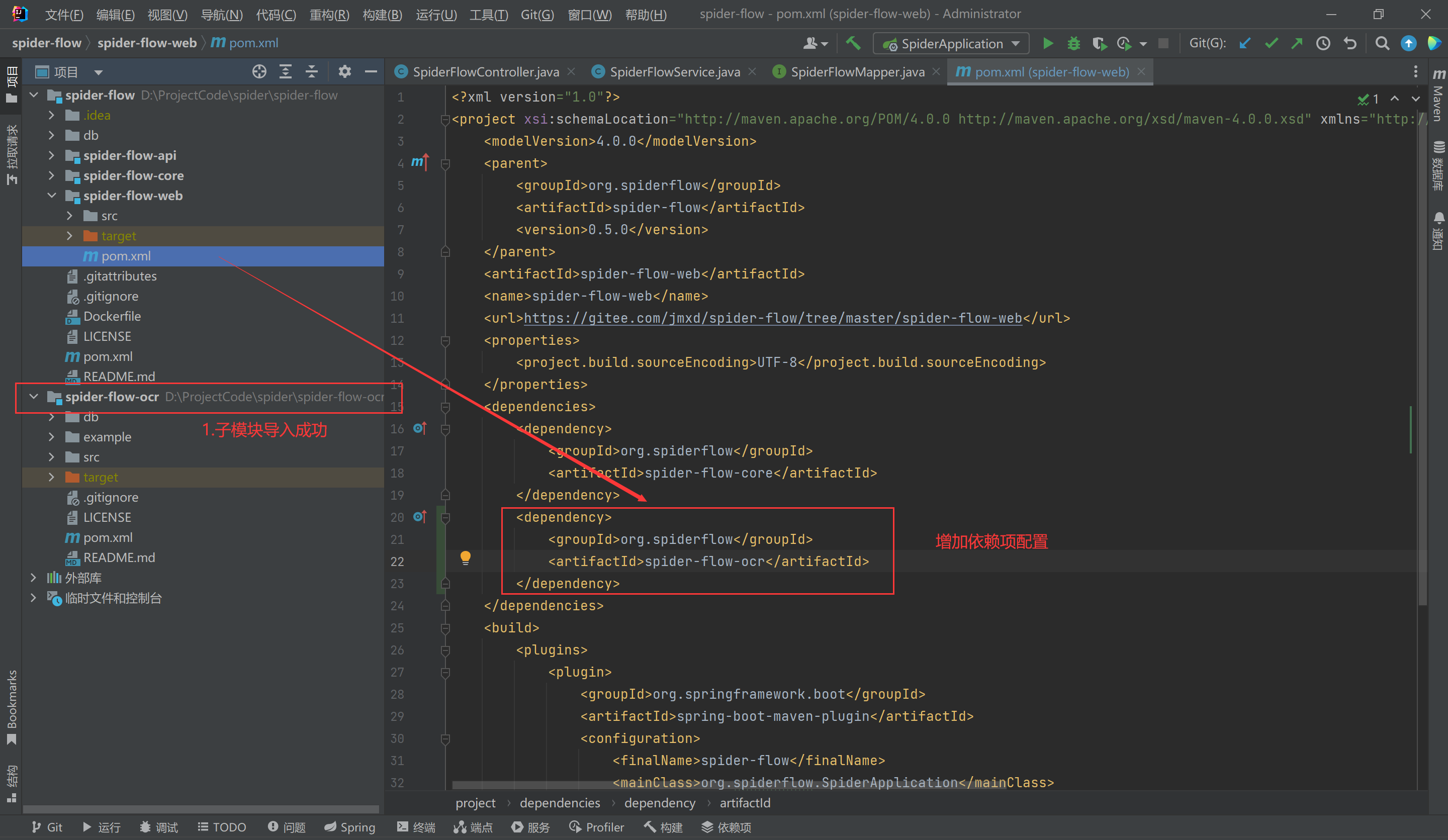
Task: Expand the spider-flow-core module
Action: 52,175
